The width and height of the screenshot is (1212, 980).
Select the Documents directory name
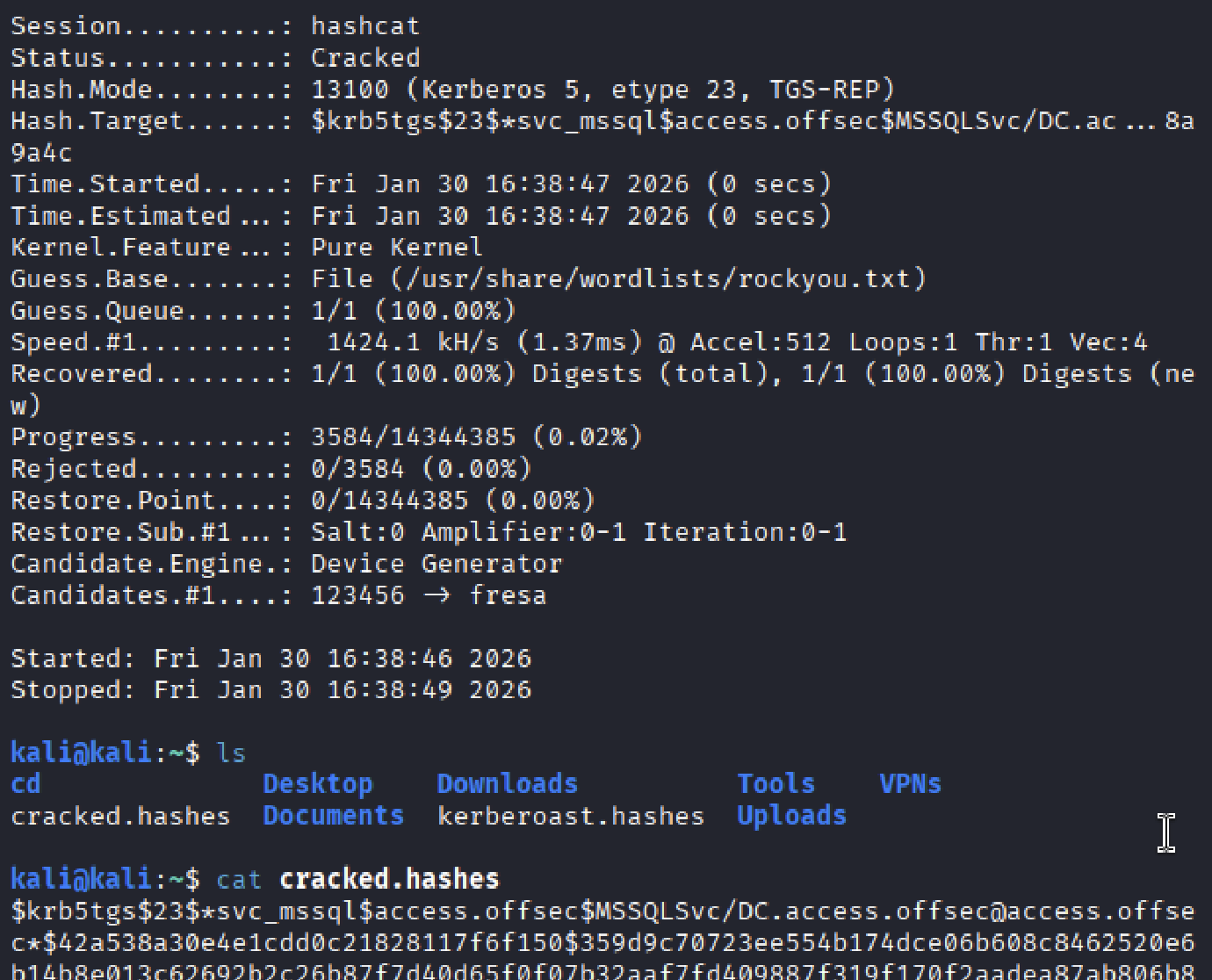[333, 816]
